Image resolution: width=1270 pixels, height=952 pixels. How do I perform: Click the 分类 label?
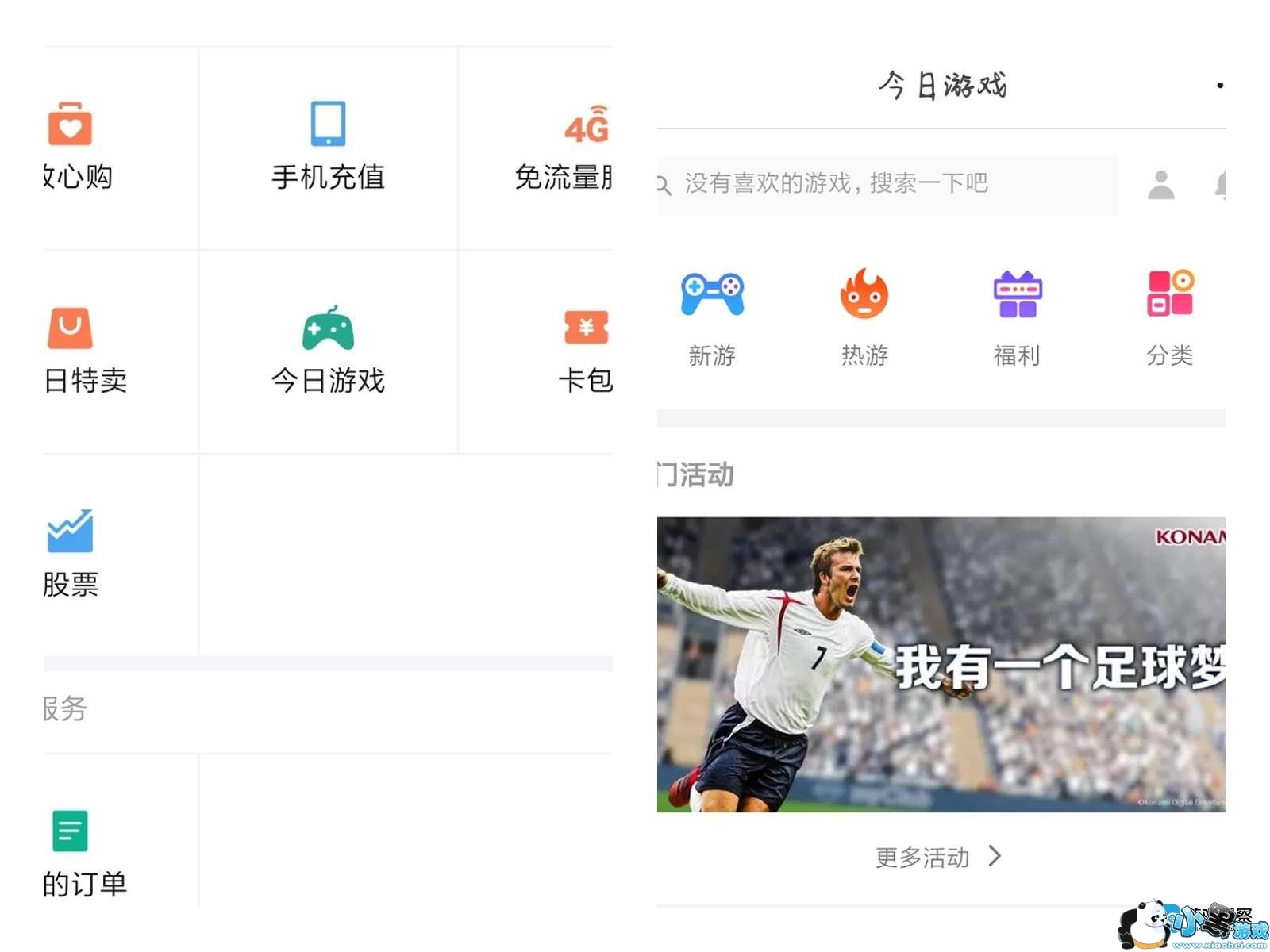point(1170,355)
